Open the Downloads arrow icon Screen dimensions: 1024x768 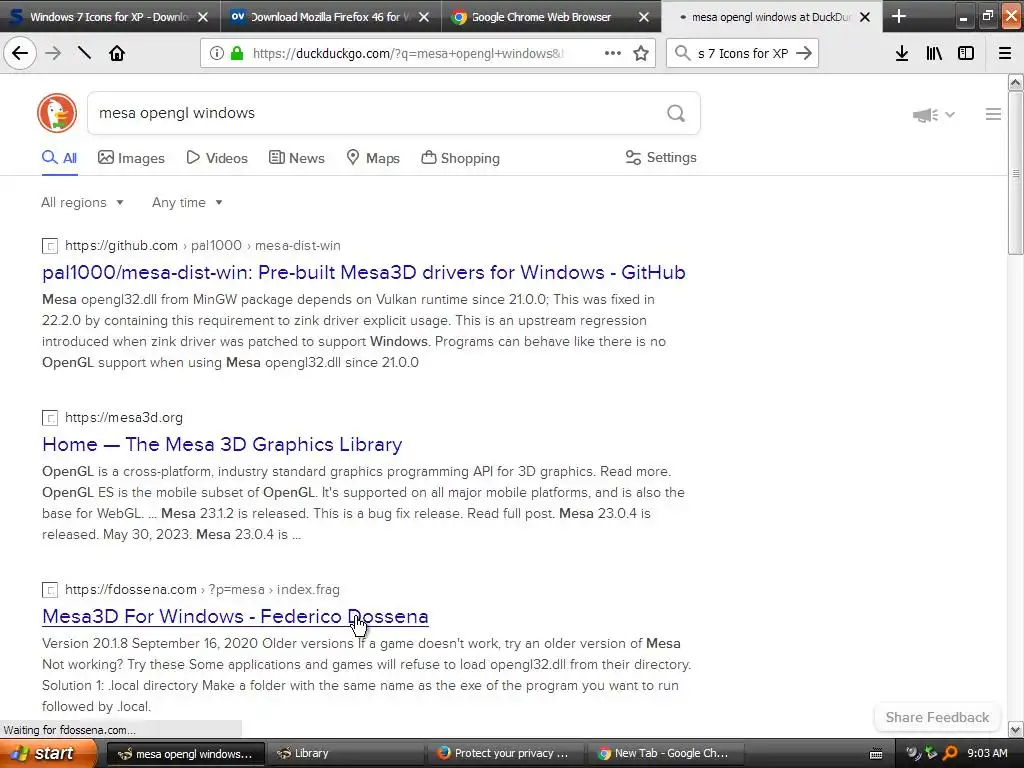click(902, 53)
